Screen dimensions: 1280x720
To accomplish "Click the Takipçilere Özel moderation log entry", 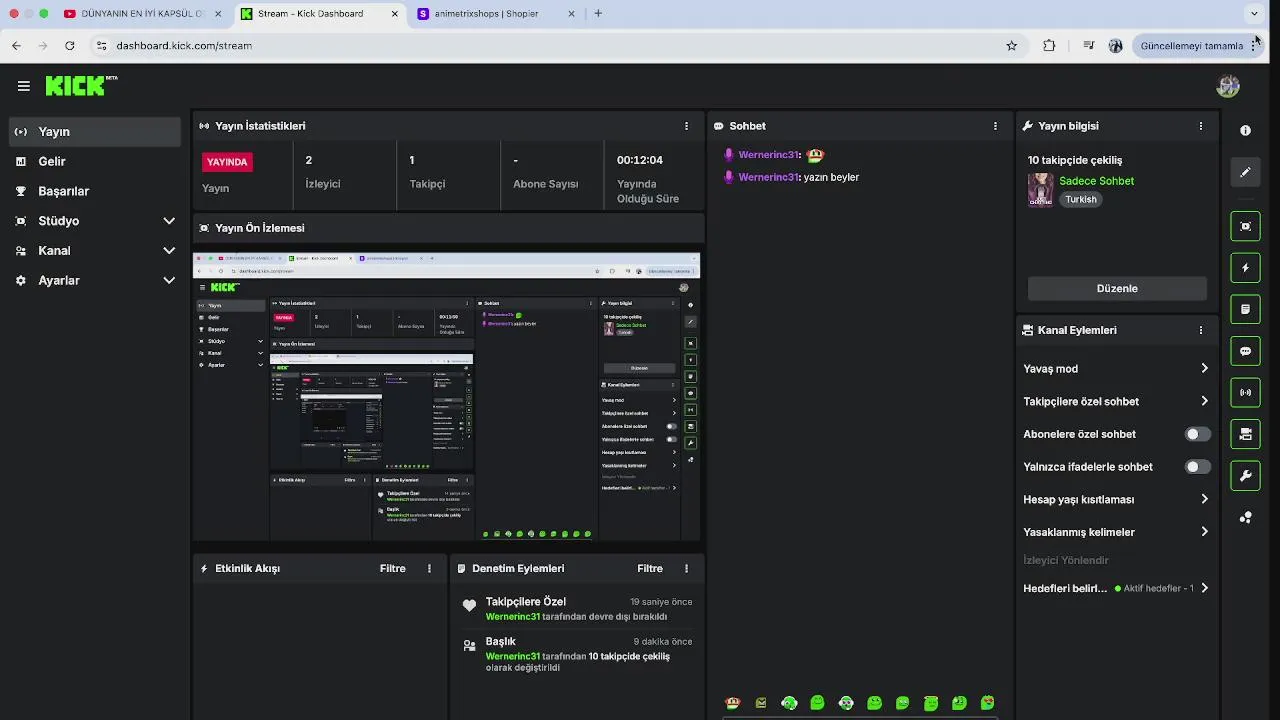I will (x=577, y=609).
